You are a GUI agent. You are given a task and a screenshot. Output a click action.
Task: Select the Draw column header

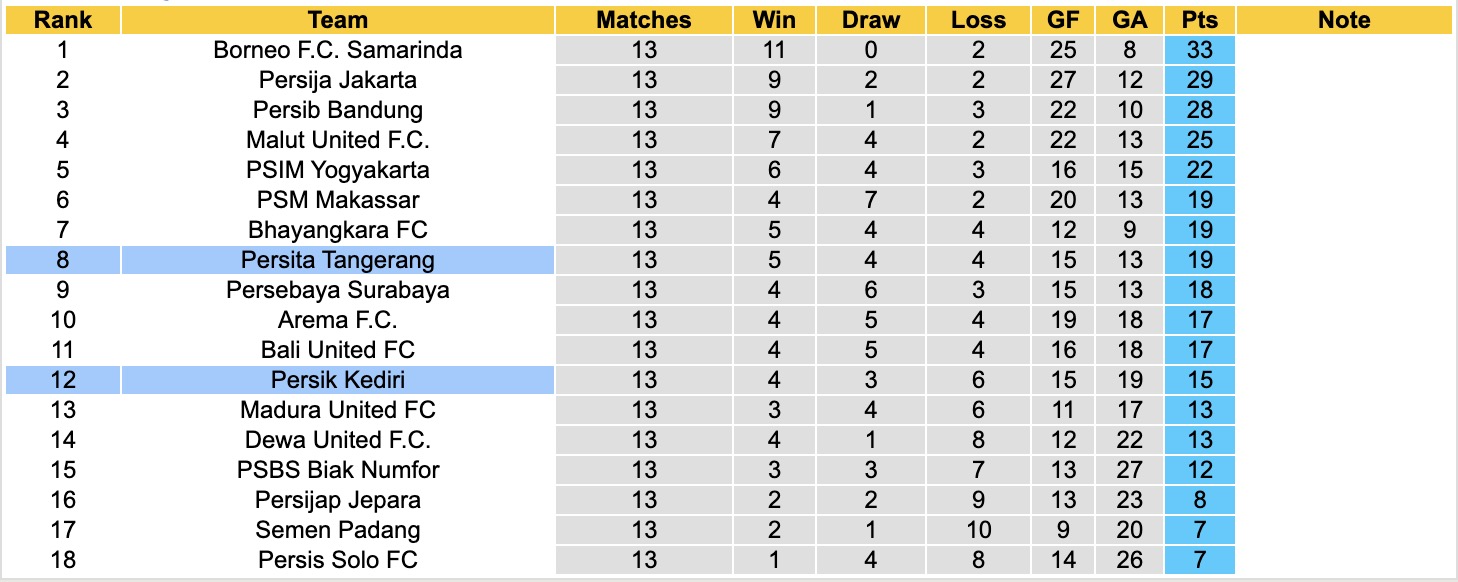870,20
